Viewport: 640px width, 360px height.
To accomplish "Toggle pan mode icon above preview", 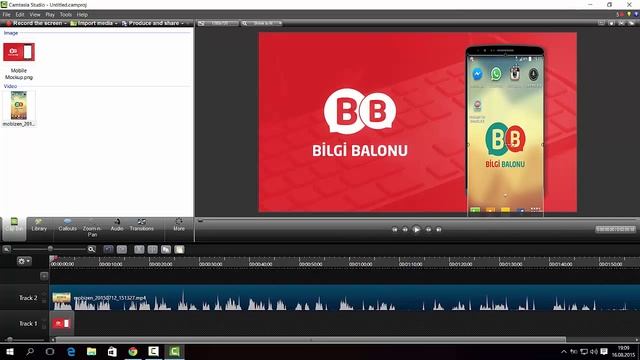I will 611,23.
